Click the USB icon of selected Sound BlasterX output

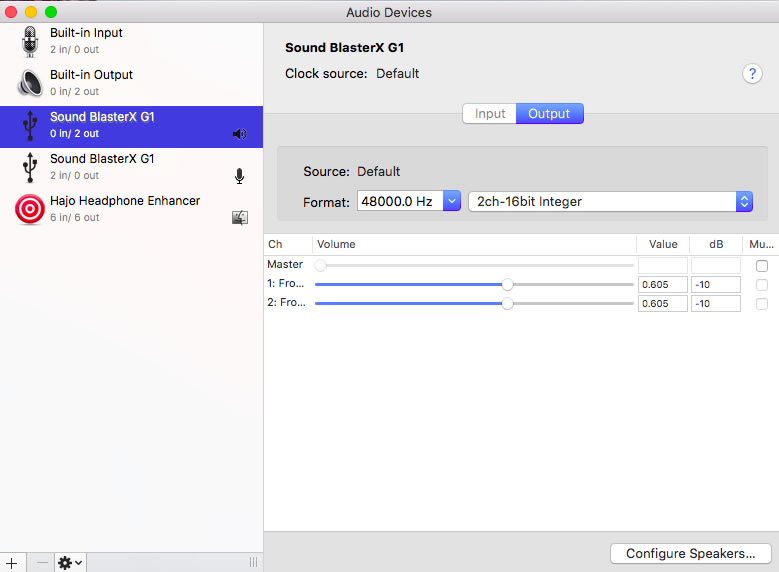point(29,125)
